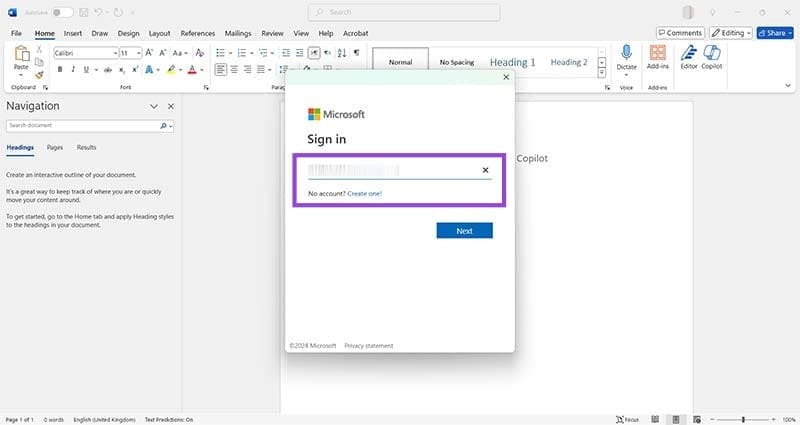This screenshot has width=800, height=425.
Task: Open the Copilot icon in ribbon
Action: pos(712,53)
